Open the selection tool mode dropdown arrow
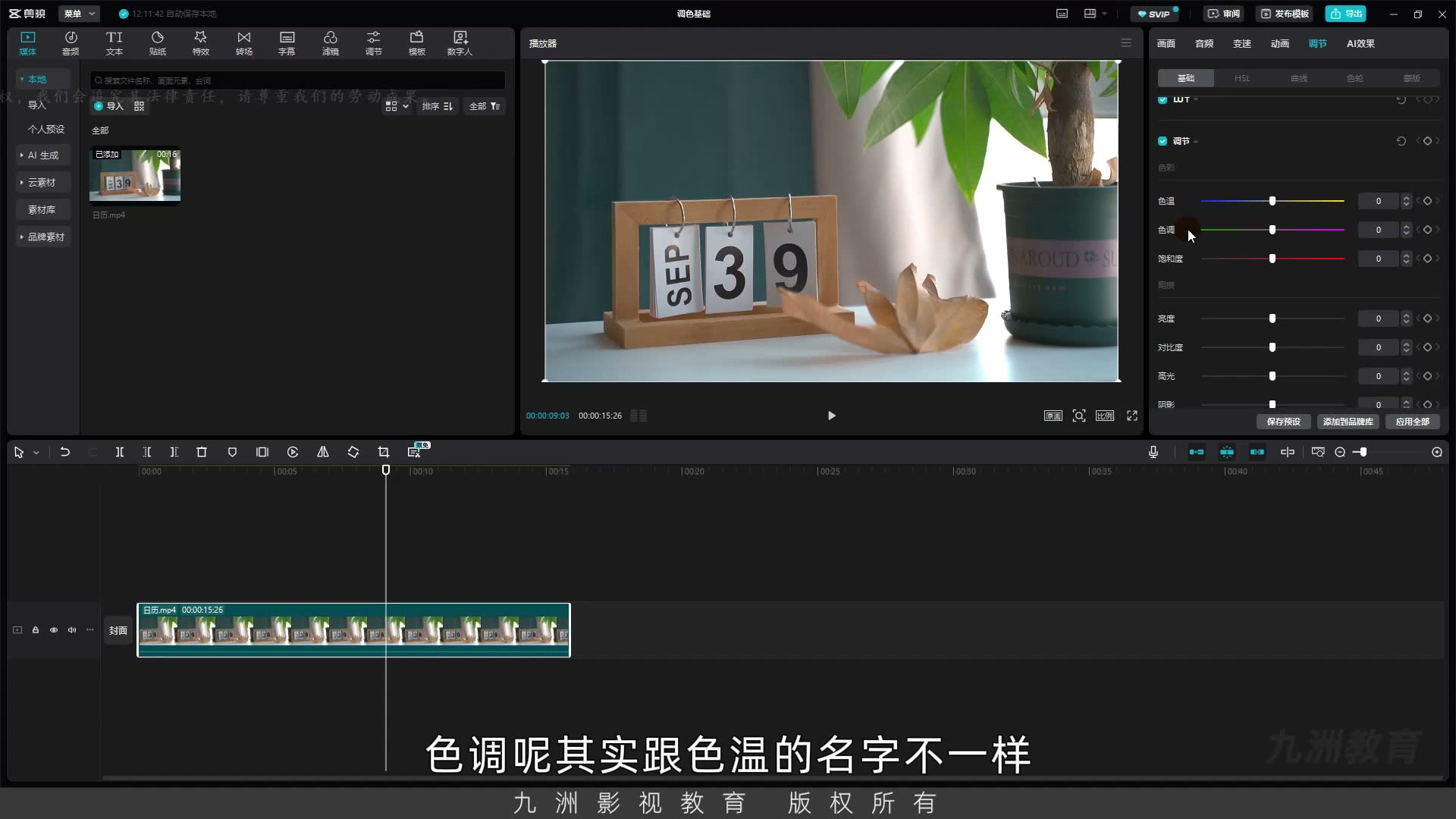This screenshot has height=819, width=1456. [36, 453]
